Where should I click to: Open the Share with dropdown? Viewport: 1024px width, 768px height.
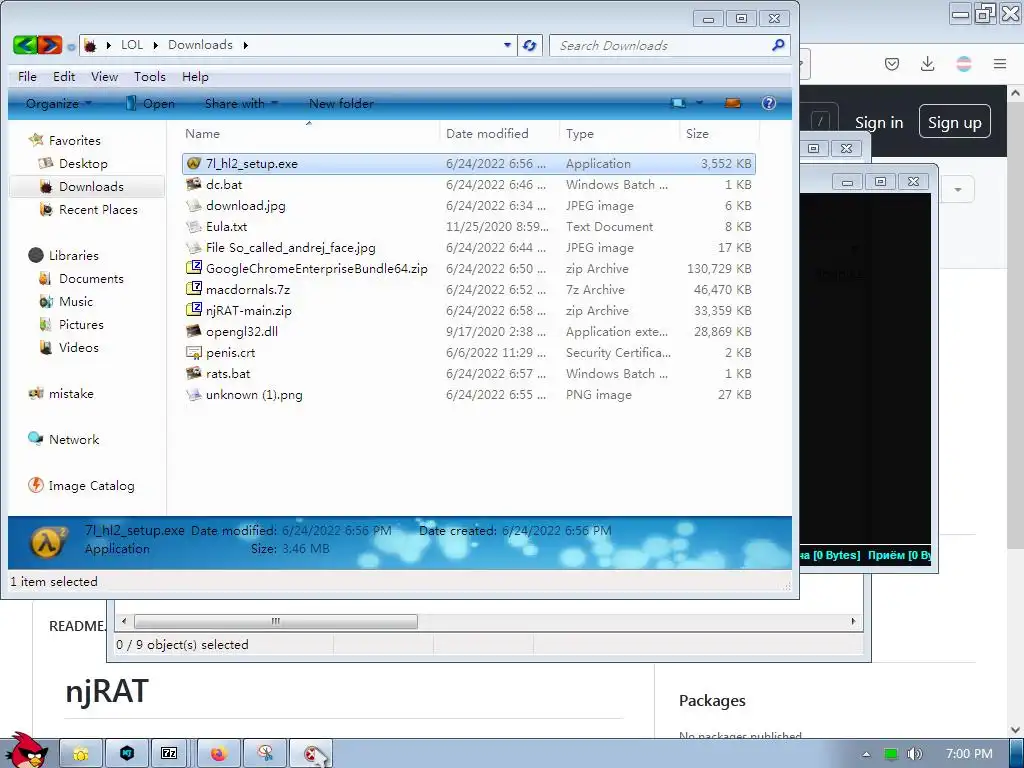pyautogui.click(x=241, y=103)
